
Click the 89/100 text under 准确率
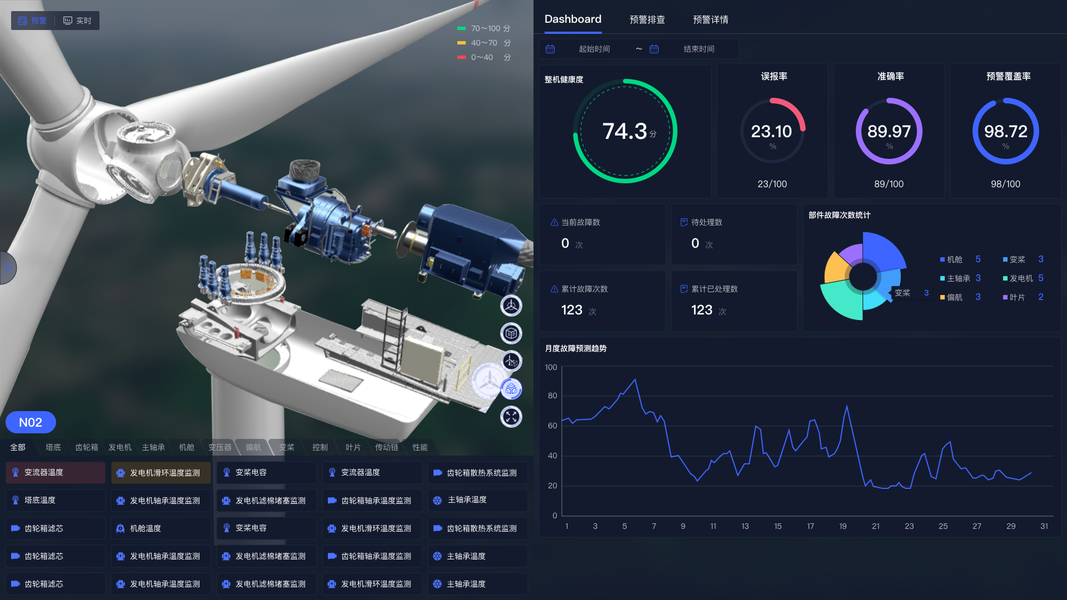(889, 184)
